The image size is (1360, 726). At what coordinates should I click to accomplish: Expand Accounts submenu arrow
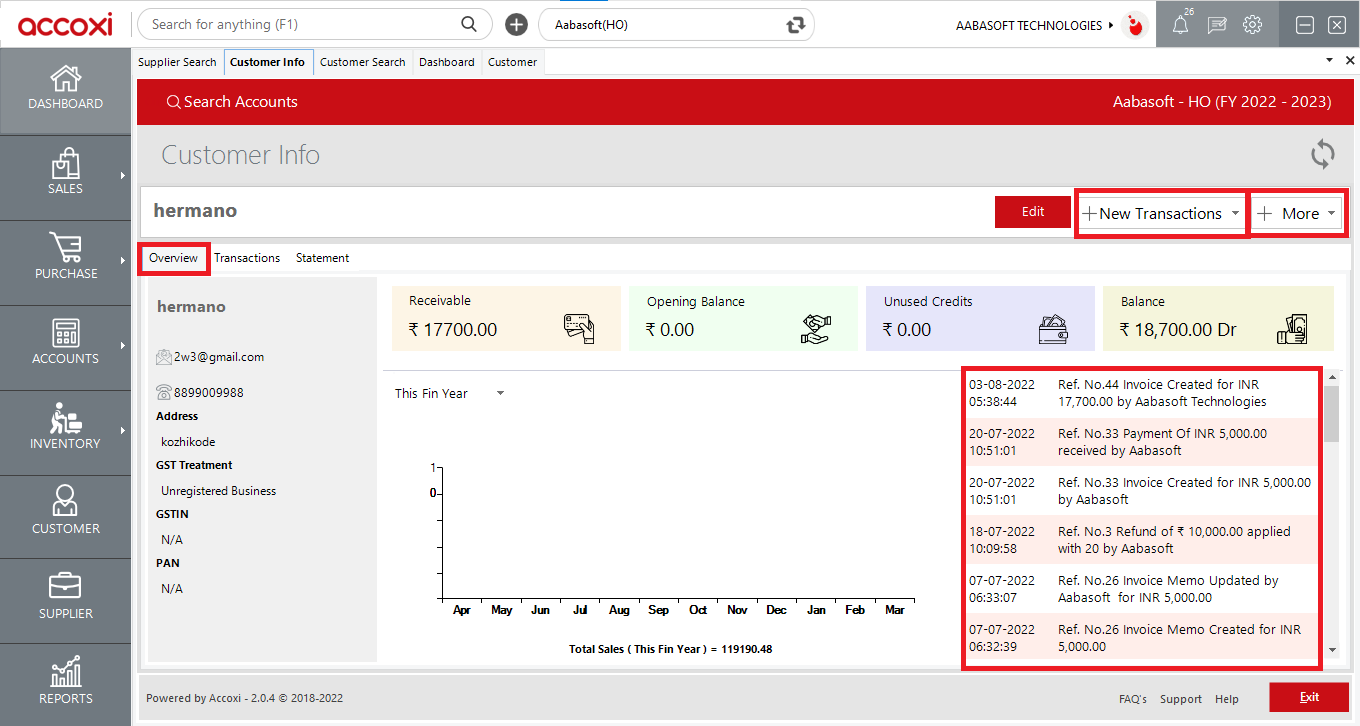coord(123,346)
